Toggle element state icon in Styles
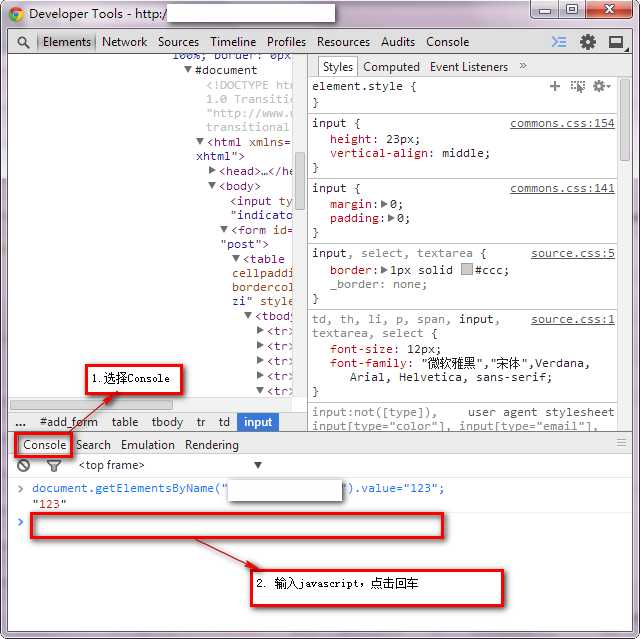Image resolution: width=640 pixels, height=639 pixels. coord(578,87)
